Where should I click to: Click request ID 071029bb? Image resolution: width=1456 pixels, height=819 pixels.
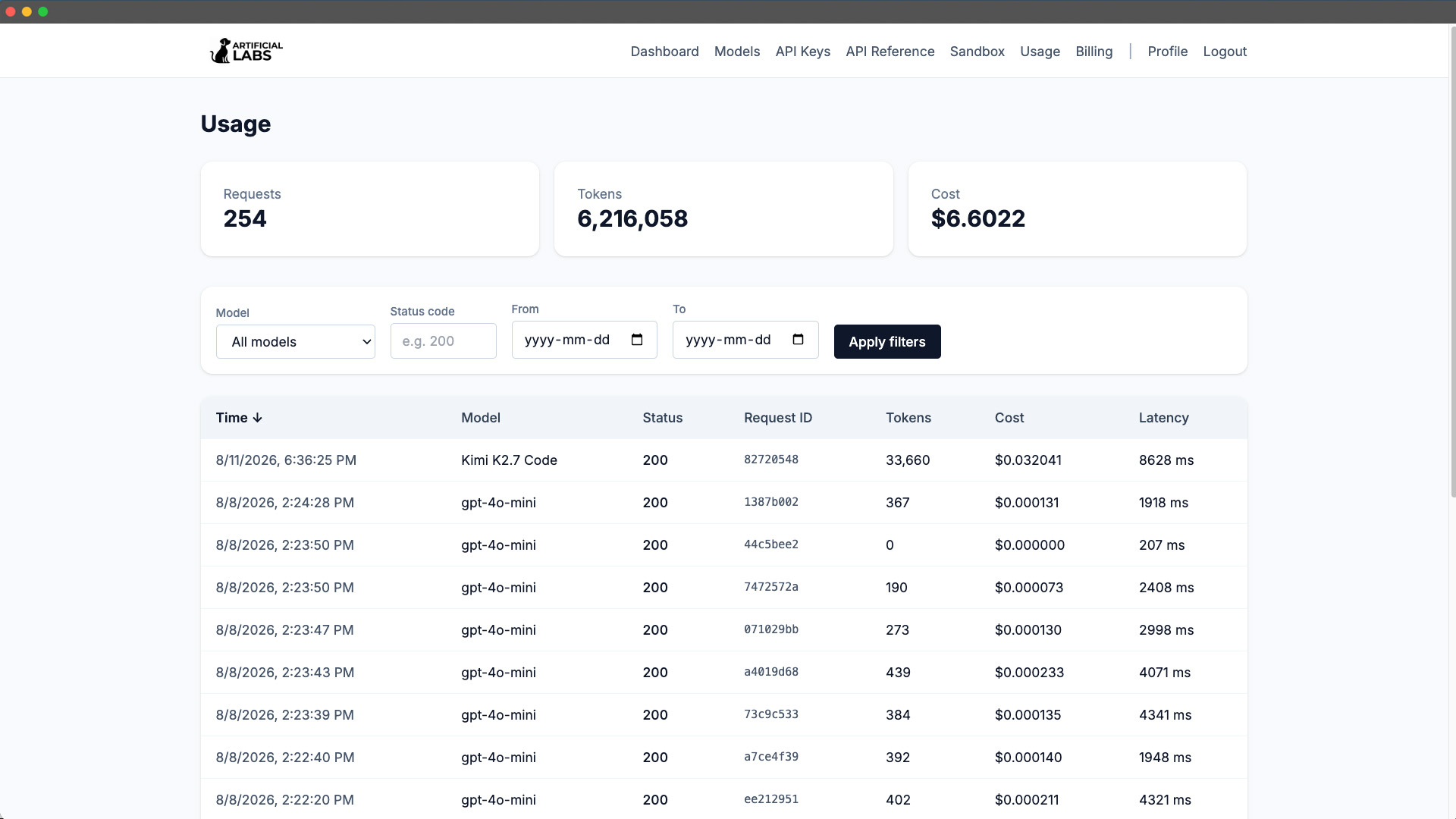pyautogui.click(x=770, y=629)
